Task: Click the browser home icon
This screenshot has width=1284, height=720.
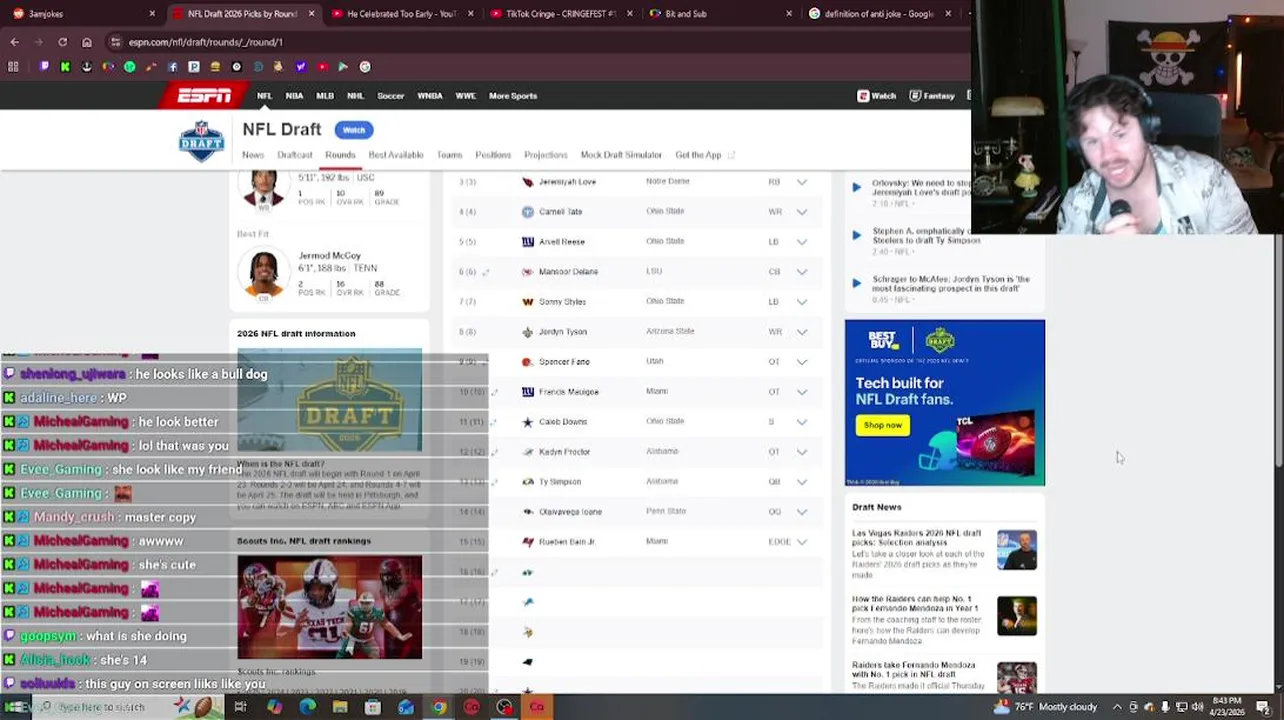Action: 87,42
